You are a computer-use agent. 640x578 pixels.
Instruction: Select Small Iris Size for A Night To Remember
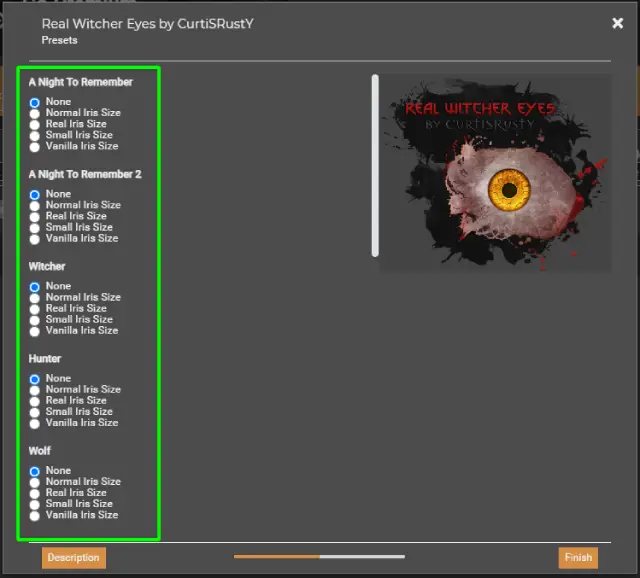(x=35, y=135)
